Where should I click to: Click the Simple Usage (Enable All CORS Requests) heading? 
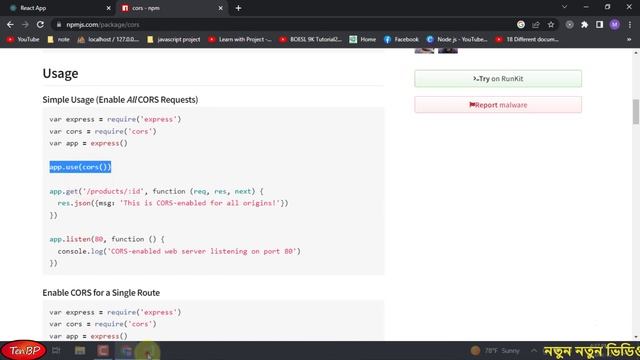[120, 100]
